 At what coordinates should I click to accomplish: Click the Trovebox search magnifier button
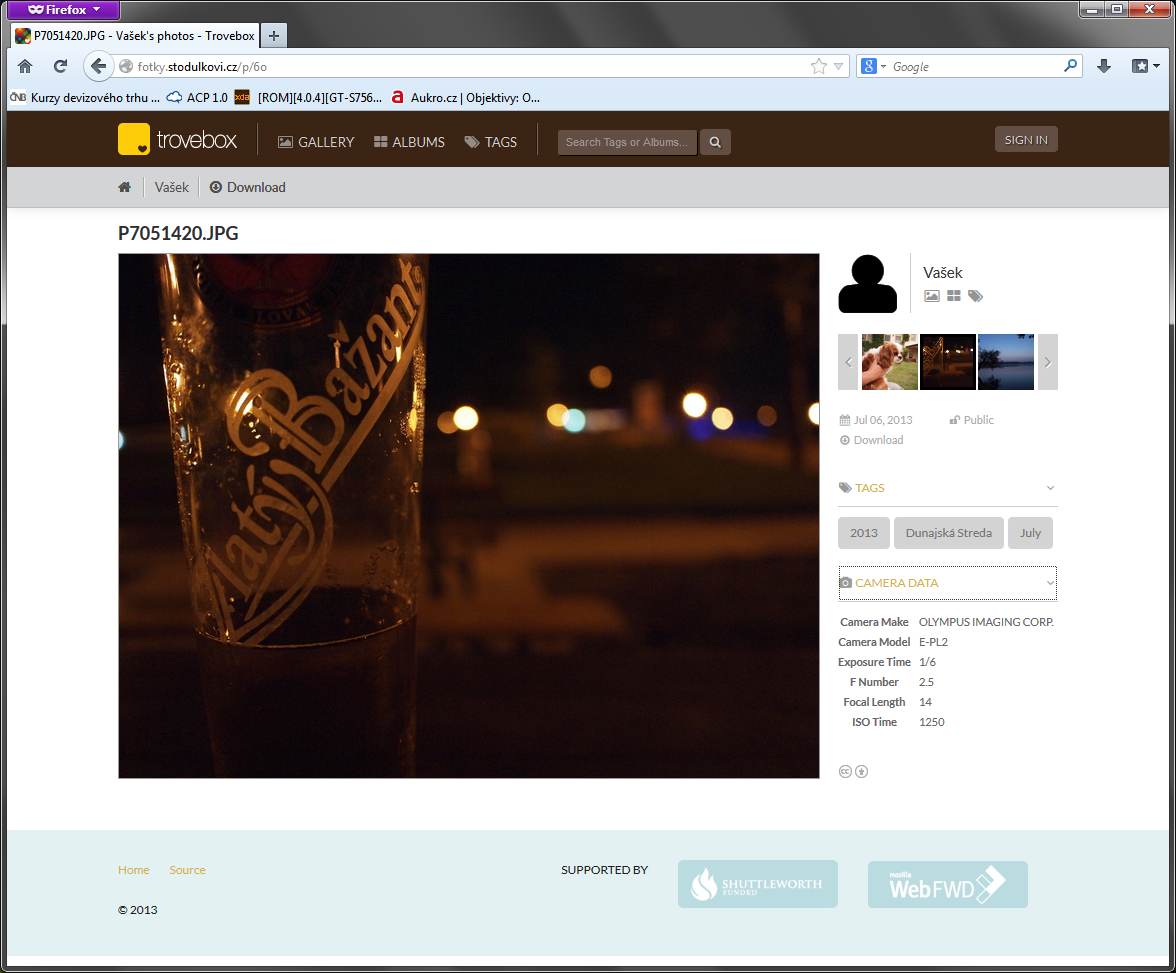point(715,142)
